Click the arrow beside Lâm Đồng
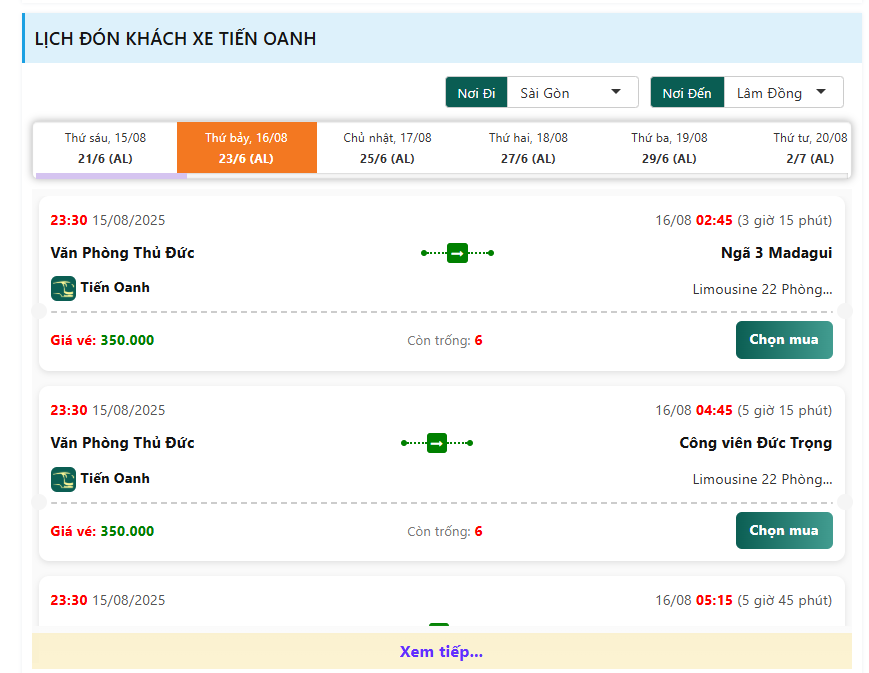 click(821, 91)
